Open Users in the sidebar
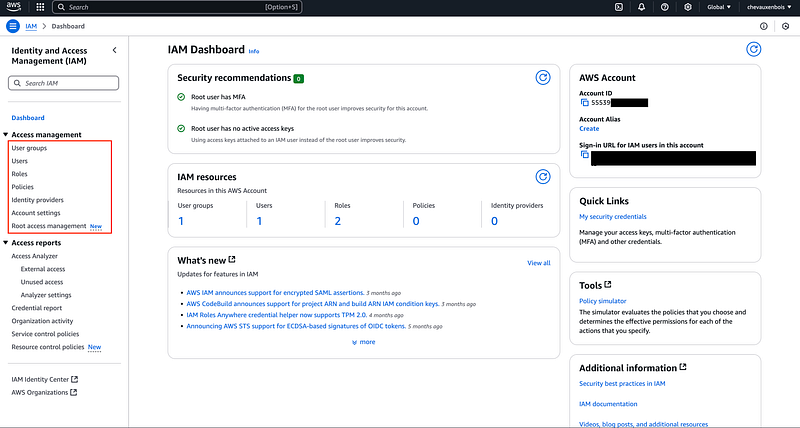Image resolution: width=800 pixels, height=428 pixels. coord(19,161)
